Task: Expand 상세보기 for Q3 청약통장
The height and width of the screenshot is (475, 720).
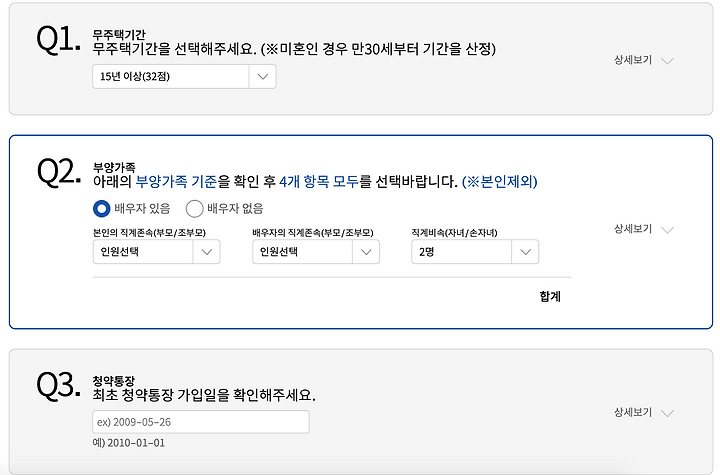Action: [643, 413]
